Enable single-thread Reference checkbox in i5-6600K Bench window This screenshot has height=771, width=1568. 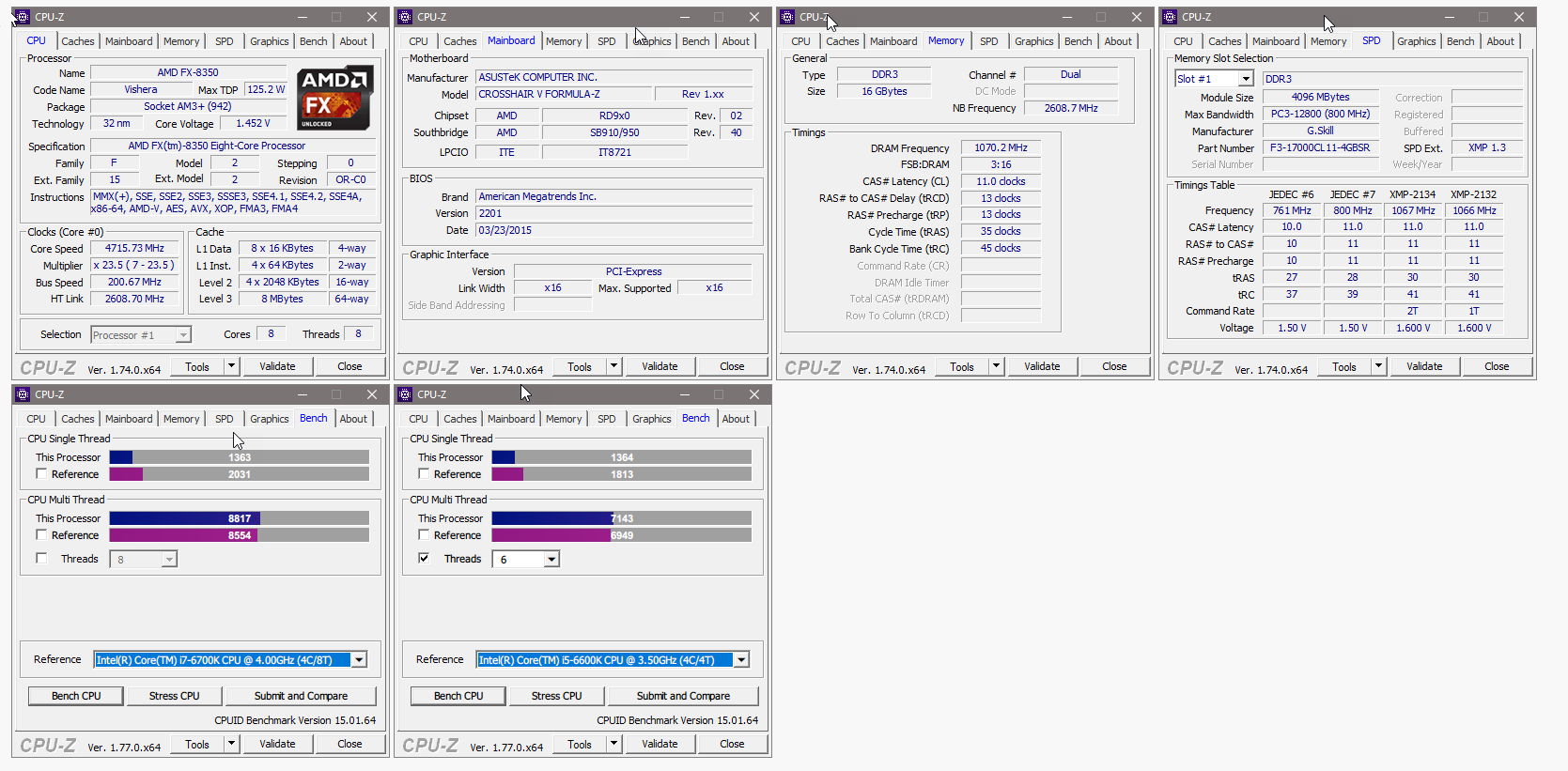[x=424, y=474]
